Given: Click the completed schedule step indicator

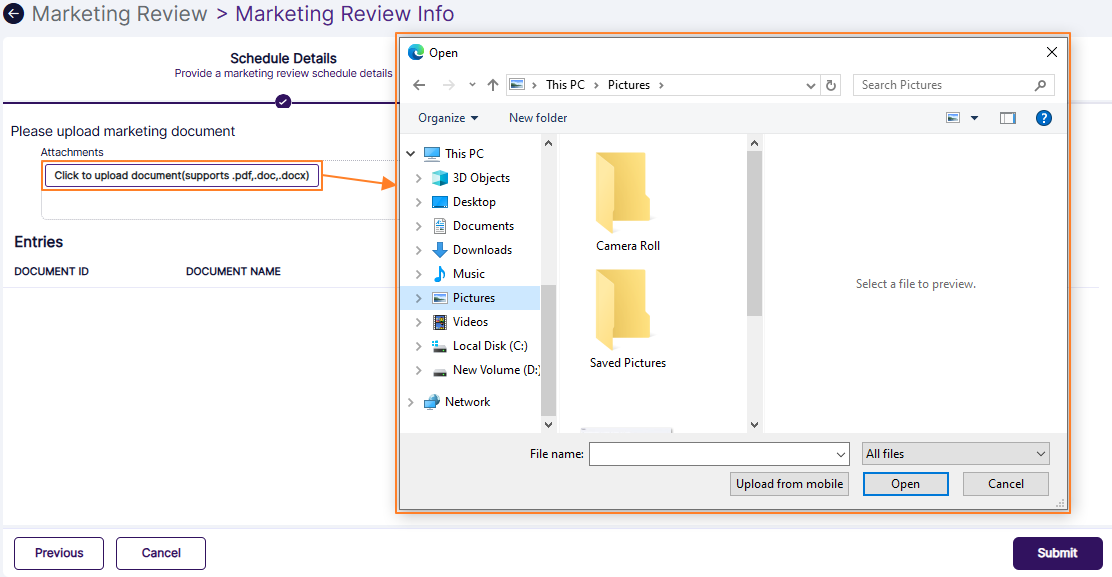Looking at the screenshot, I should [283, 101].
